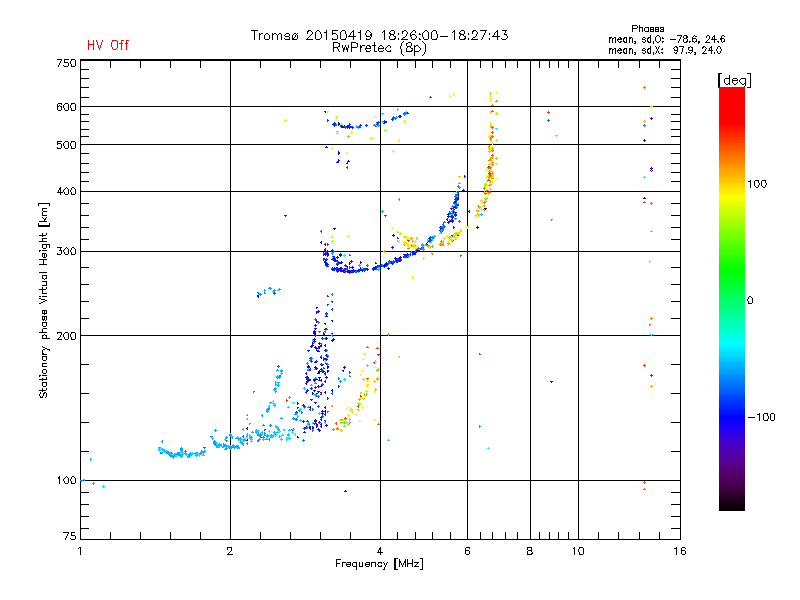Viewport: 800px width, 600px height.
Task: Click the x-axis tick label '2'
Action: point(230,551)
